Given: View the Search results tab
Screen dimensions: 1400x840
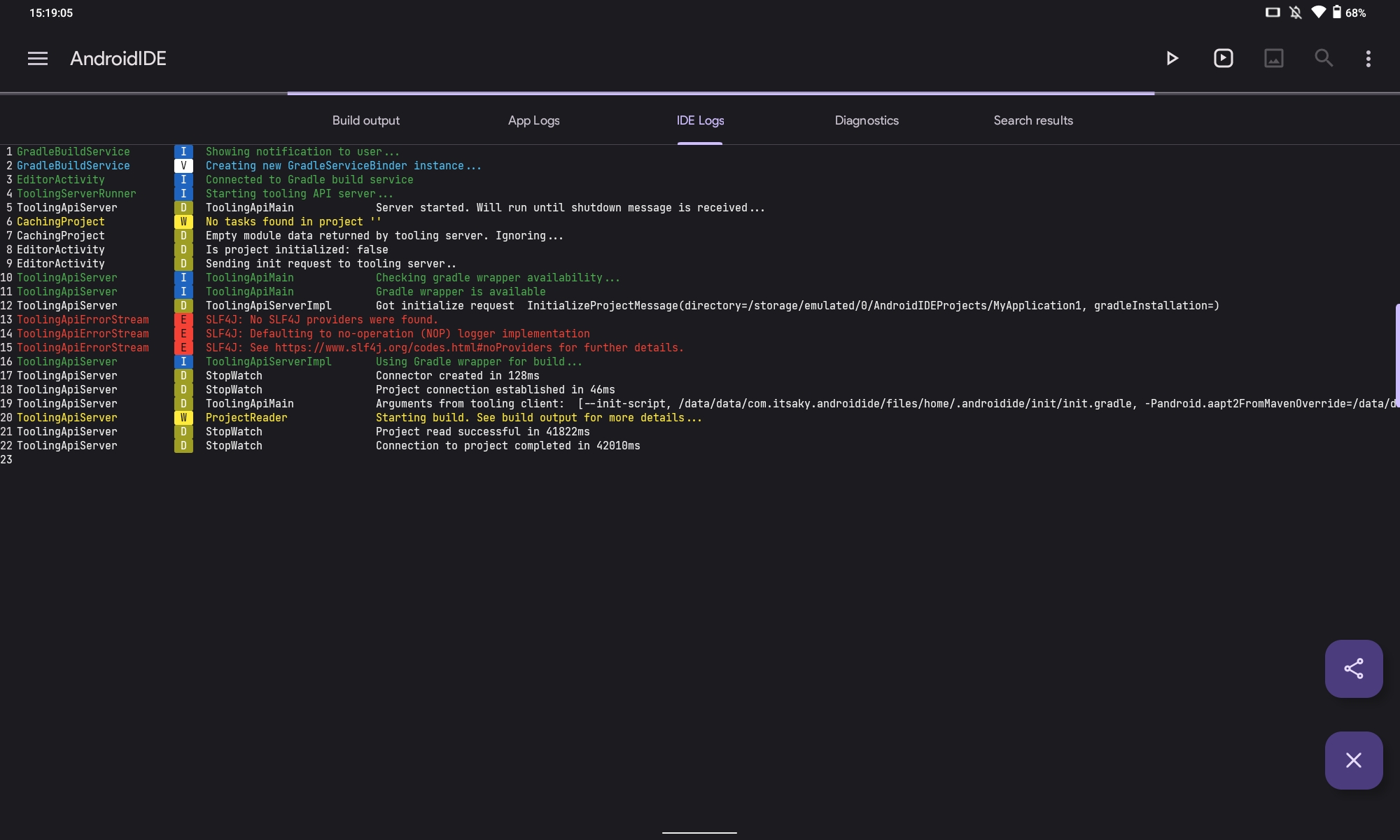Looking at the screenshot, I should click(1033, 120).
